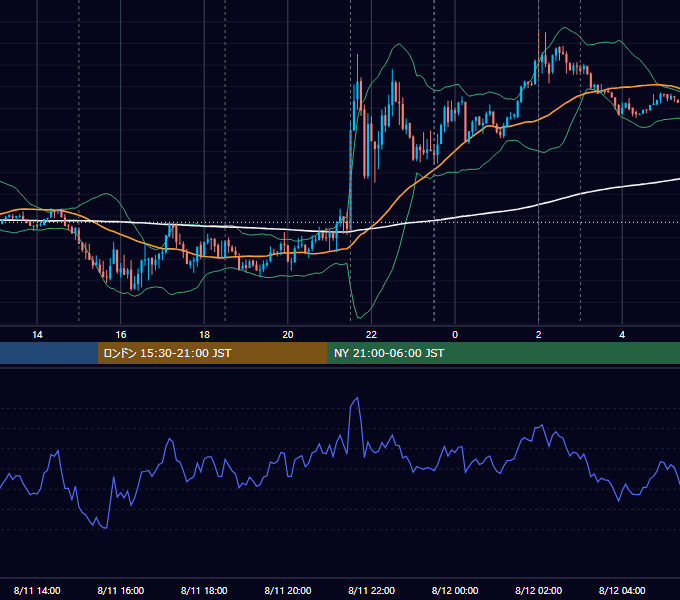Click the 8/11 16:00 date label
Image resolution: width=680 pixels, height=600 pixels.
121,590
